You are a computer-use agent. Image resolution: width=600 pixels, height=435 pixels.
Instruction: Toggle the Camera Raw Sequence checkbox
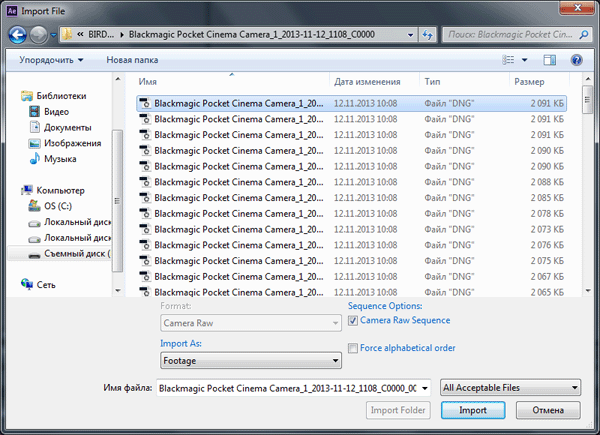pos(353,320)
